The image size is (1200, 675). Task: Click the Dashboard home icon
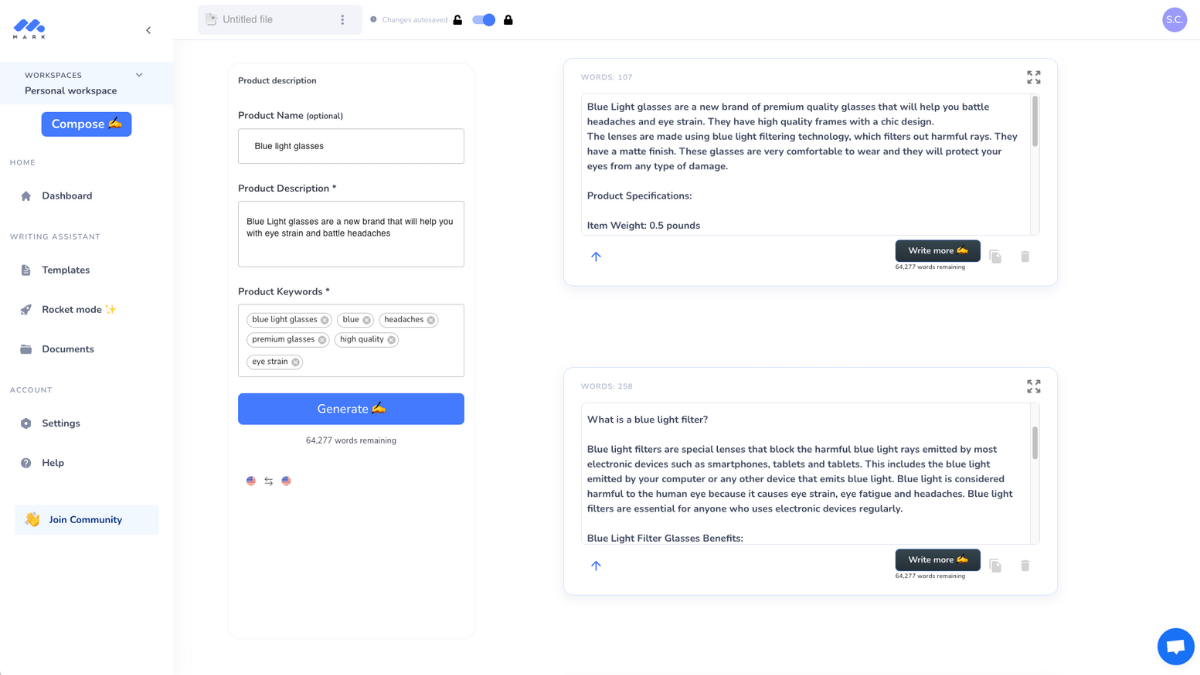pos(26,196)
